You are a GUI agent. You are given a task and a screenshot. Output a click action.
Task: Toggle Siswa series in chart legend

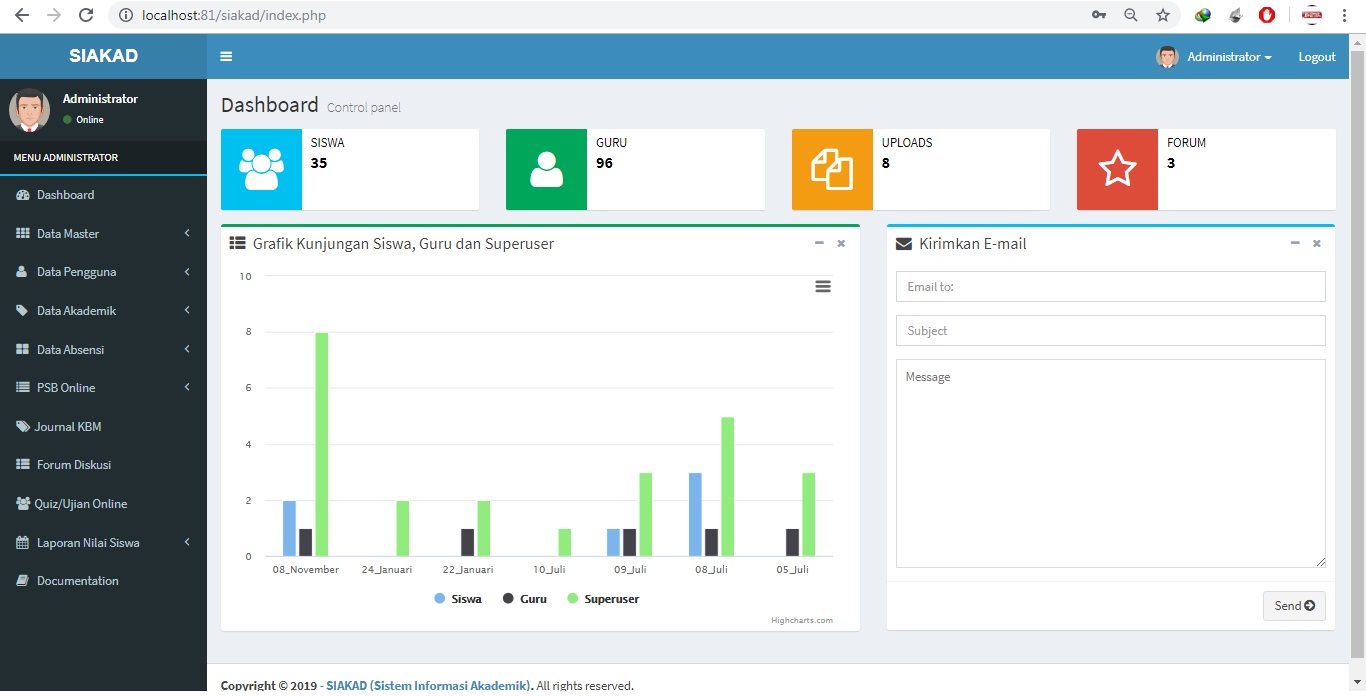coord(458,599)
